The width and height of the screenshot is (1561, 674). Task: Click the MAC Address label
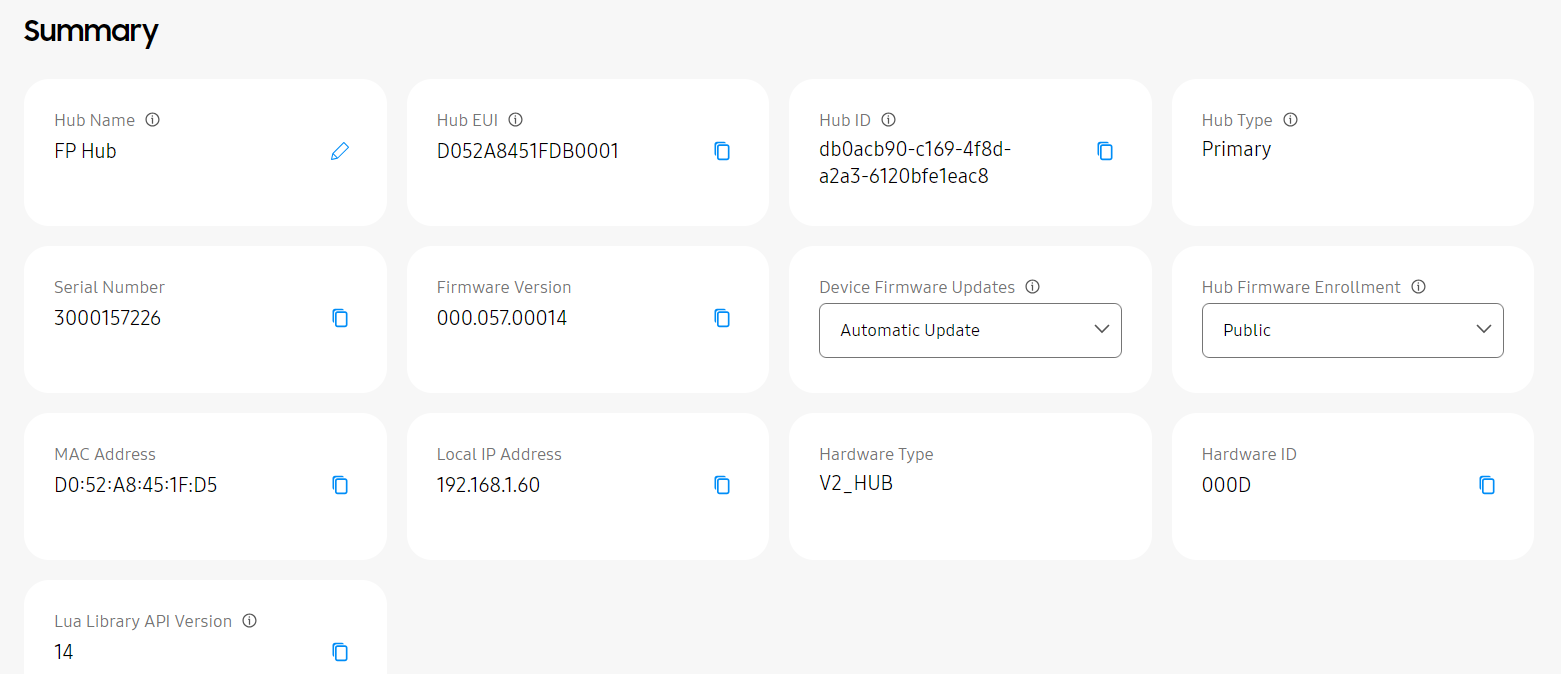pyautogui.click(x=105, y=454)
